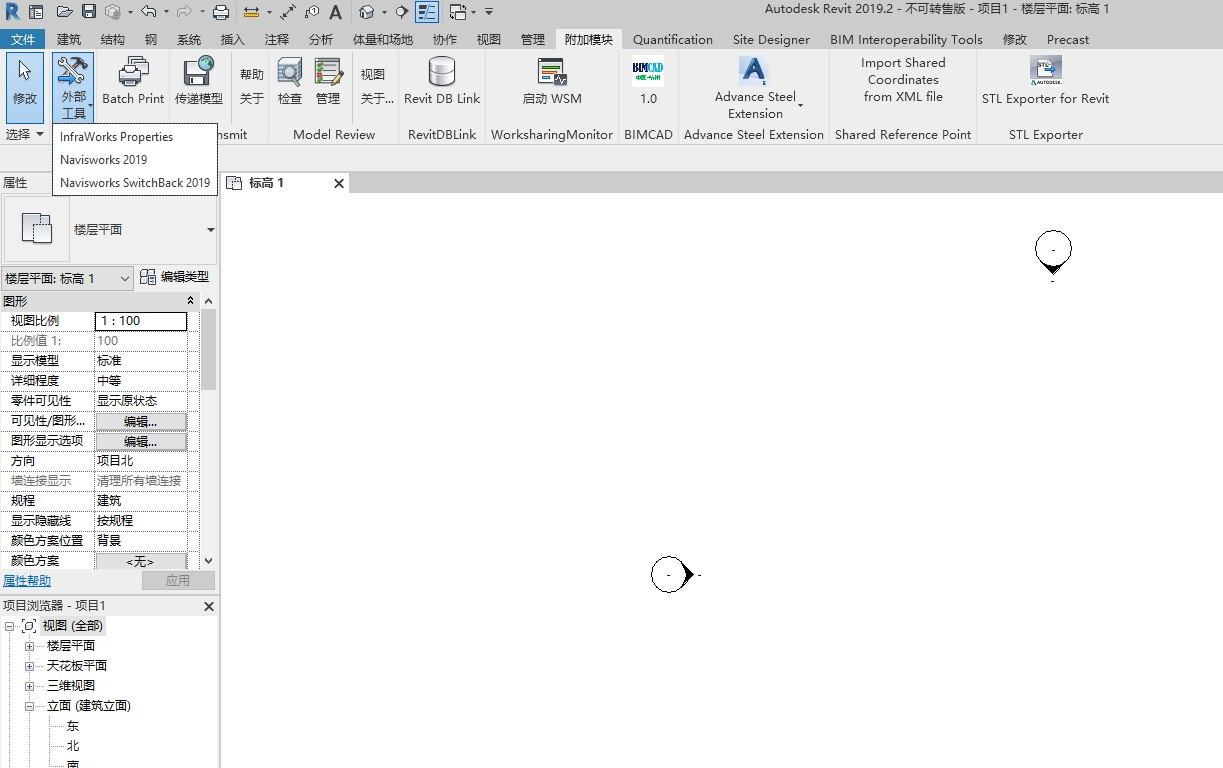Click the Revit application logo button
Screen dimensions: 1223x768
click(12, 12)
